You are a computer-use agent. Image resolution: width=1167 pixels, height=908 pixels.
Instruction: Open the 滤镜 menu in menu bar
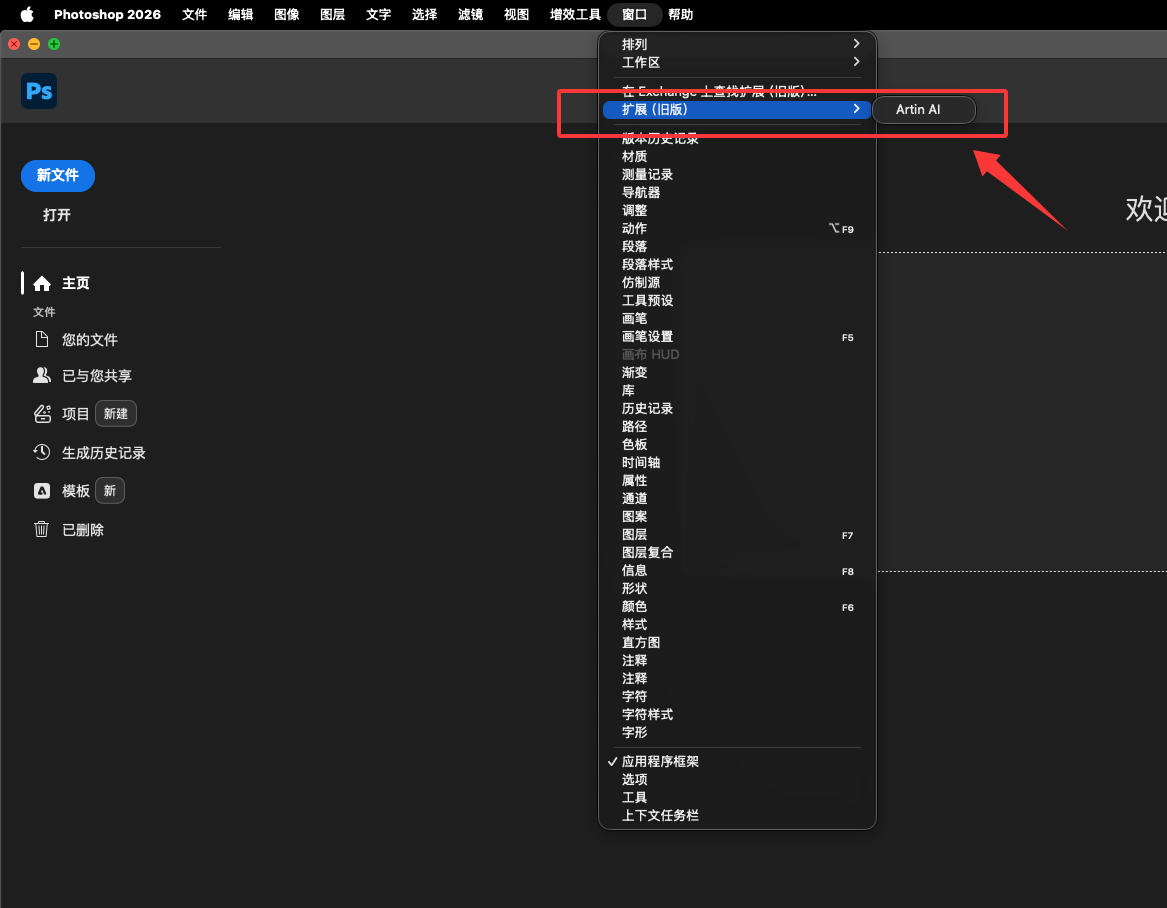[x=470, y=14]
